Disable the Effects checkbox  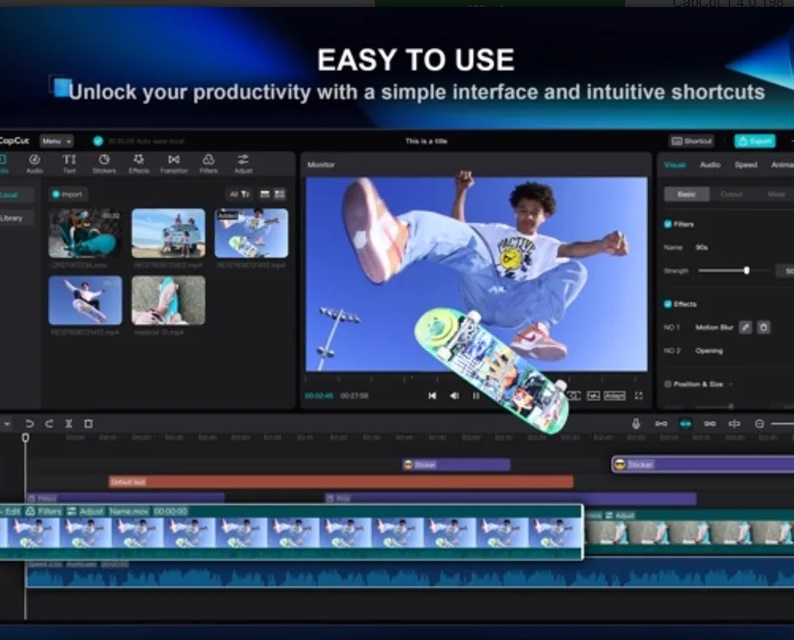668,304
